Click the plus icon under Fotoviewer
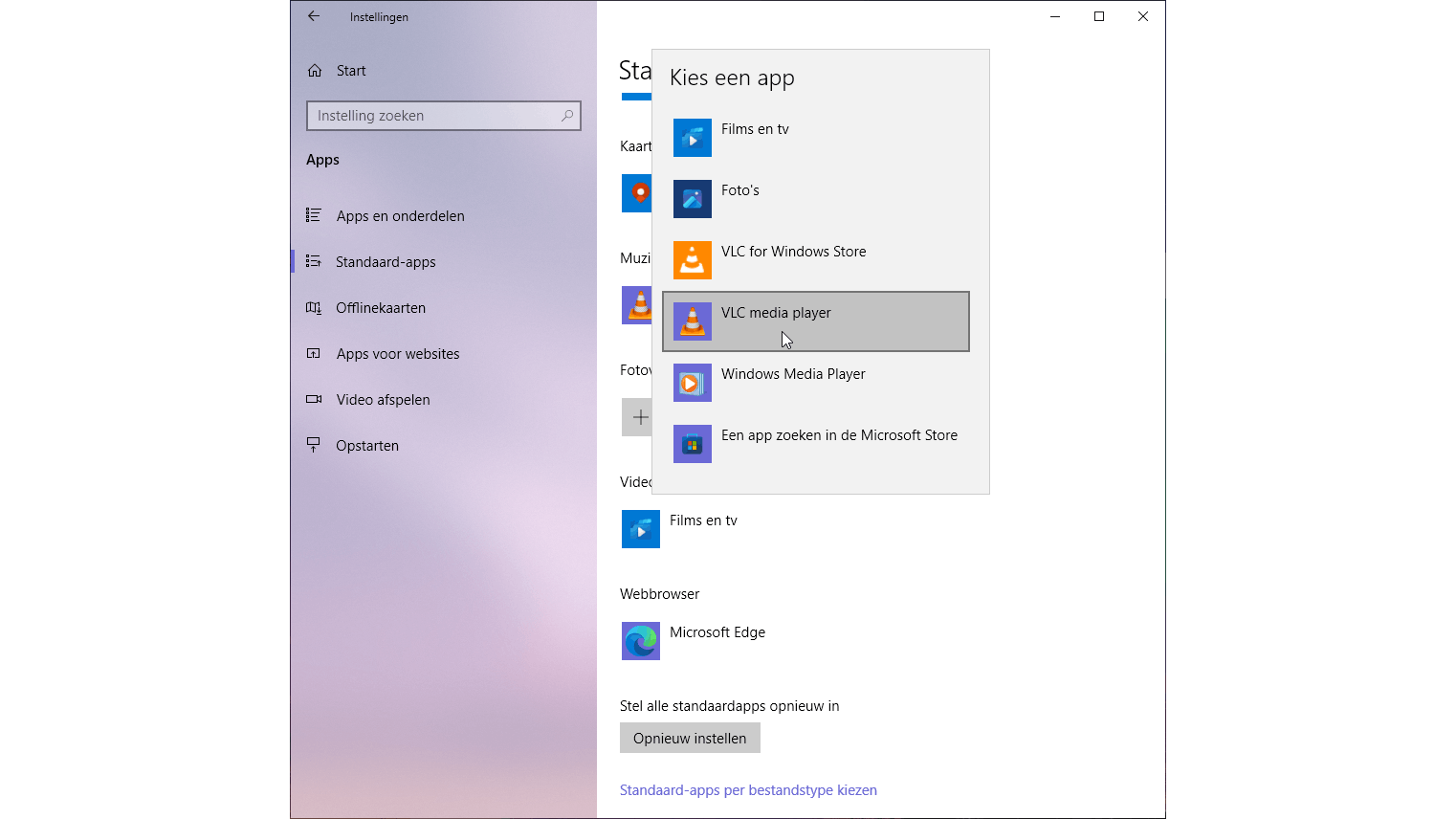Image resolution: width=1456 pixels, height=819 pixels. 637,417
